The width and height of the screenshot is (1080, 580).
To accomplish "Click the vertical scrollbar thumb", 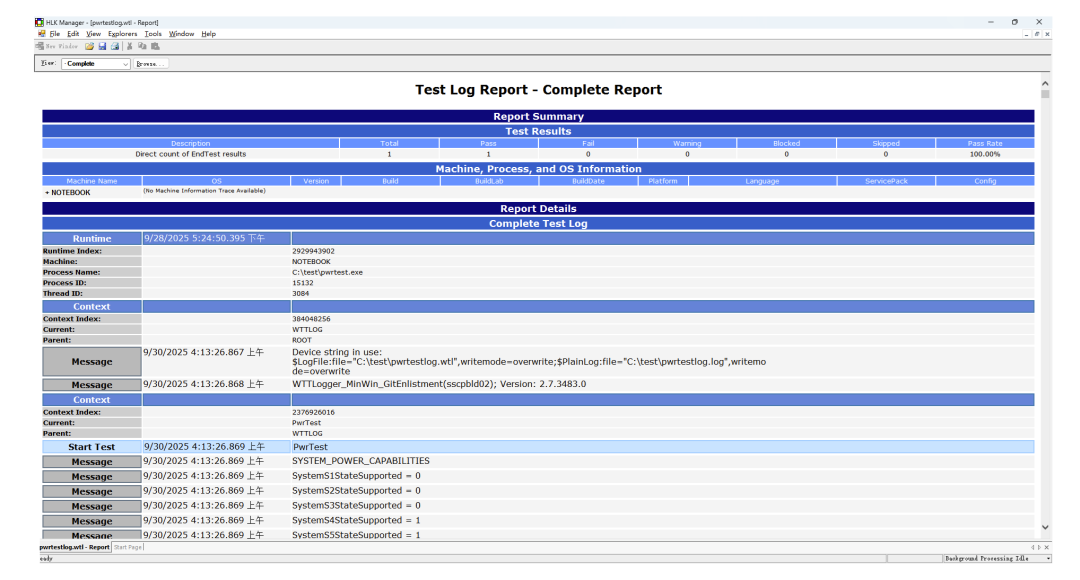I will 1045,94.
